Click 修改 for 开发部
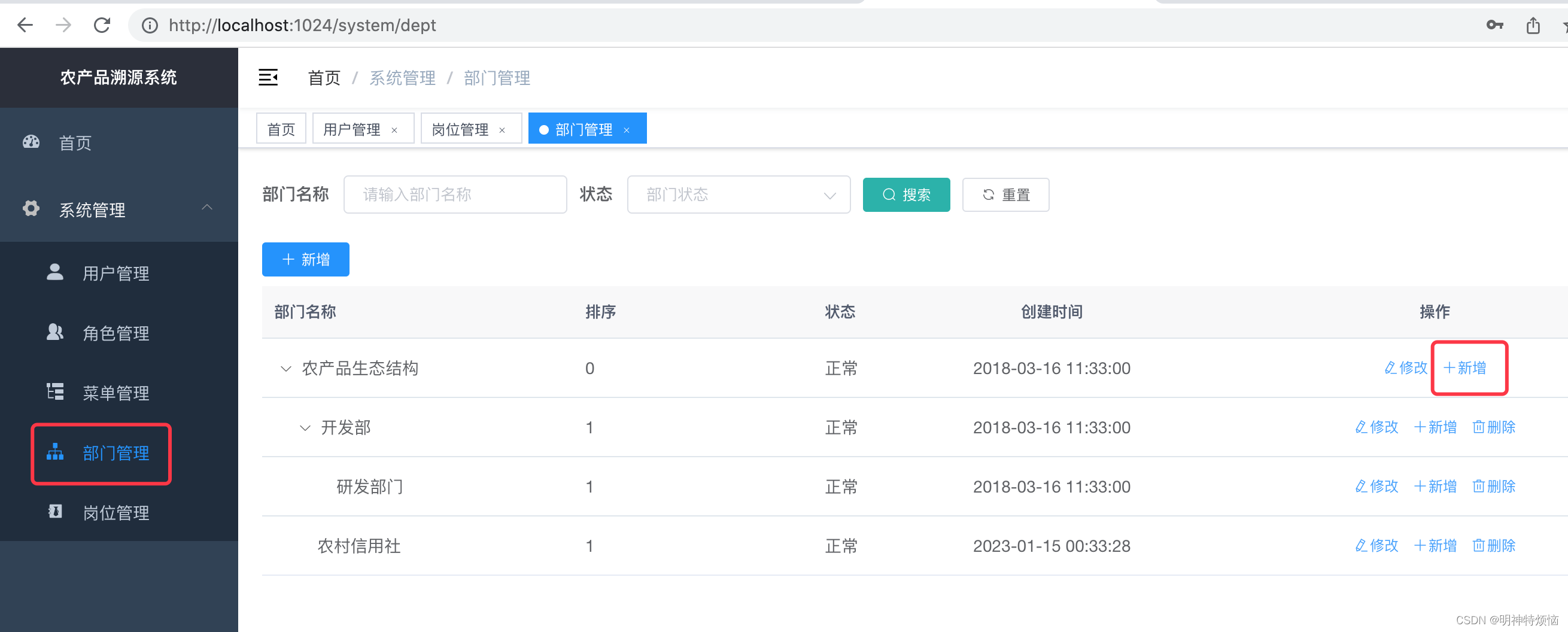Screen dimensions: 1568x632 (1377, 427)
